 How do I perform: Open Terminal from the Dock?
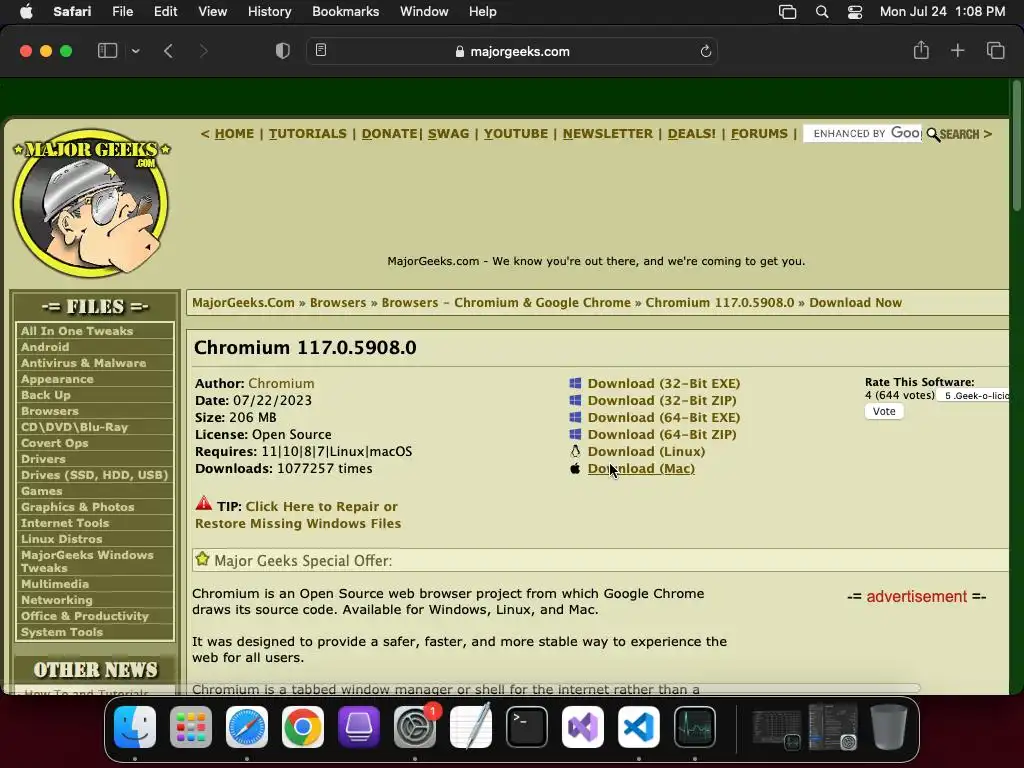pos(526,726)
